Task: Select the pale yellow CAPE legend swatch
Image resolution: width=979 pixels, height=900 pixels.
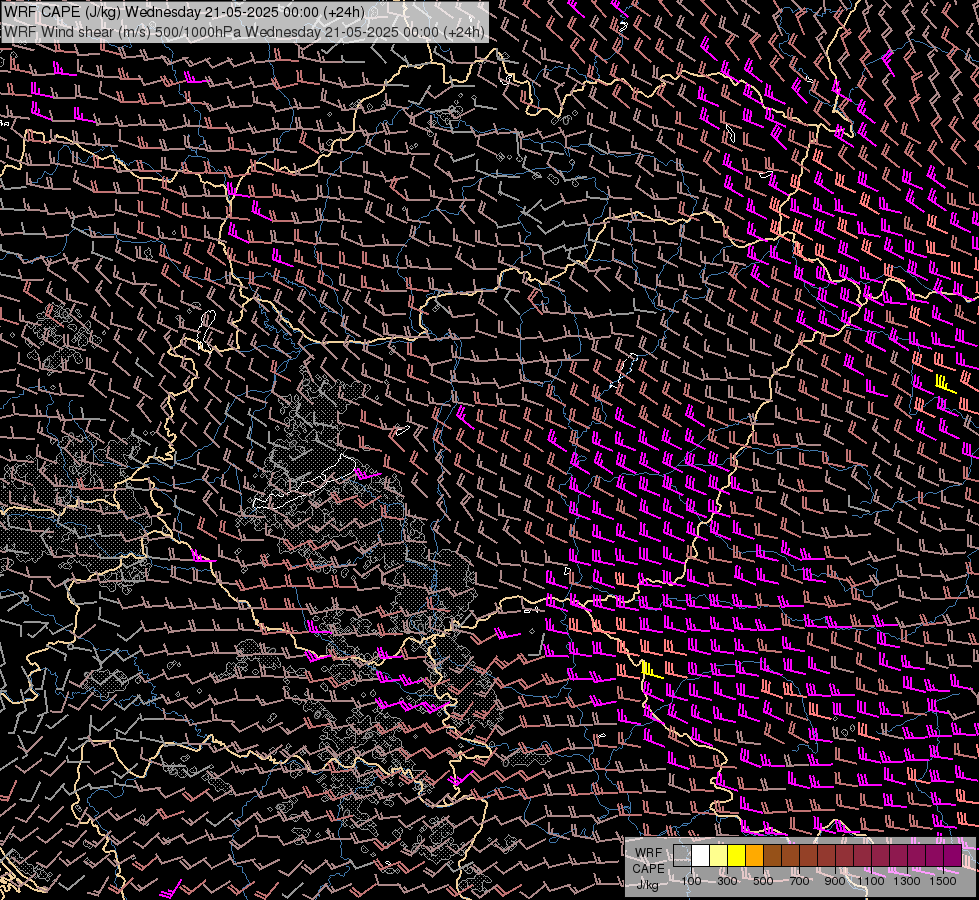Action: pos(719,855)
